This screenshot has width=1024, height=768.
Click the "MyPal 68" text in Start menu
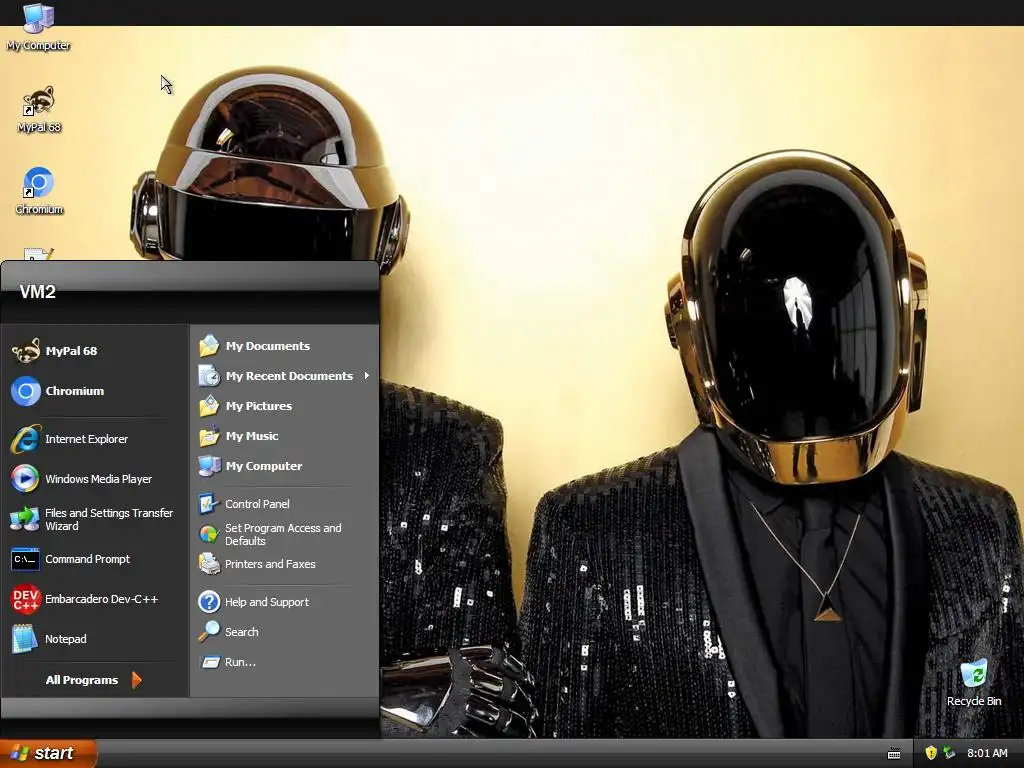coord(71,351)
